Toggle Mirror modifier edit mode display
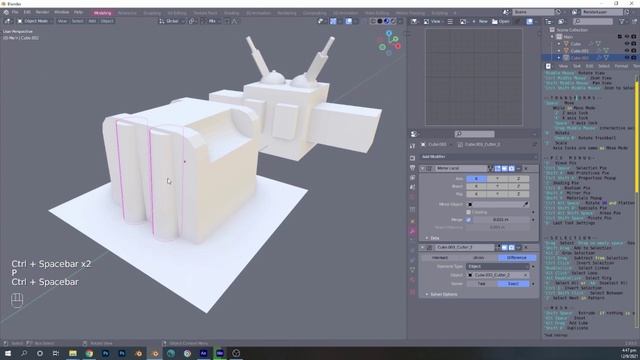 [498, 168]
